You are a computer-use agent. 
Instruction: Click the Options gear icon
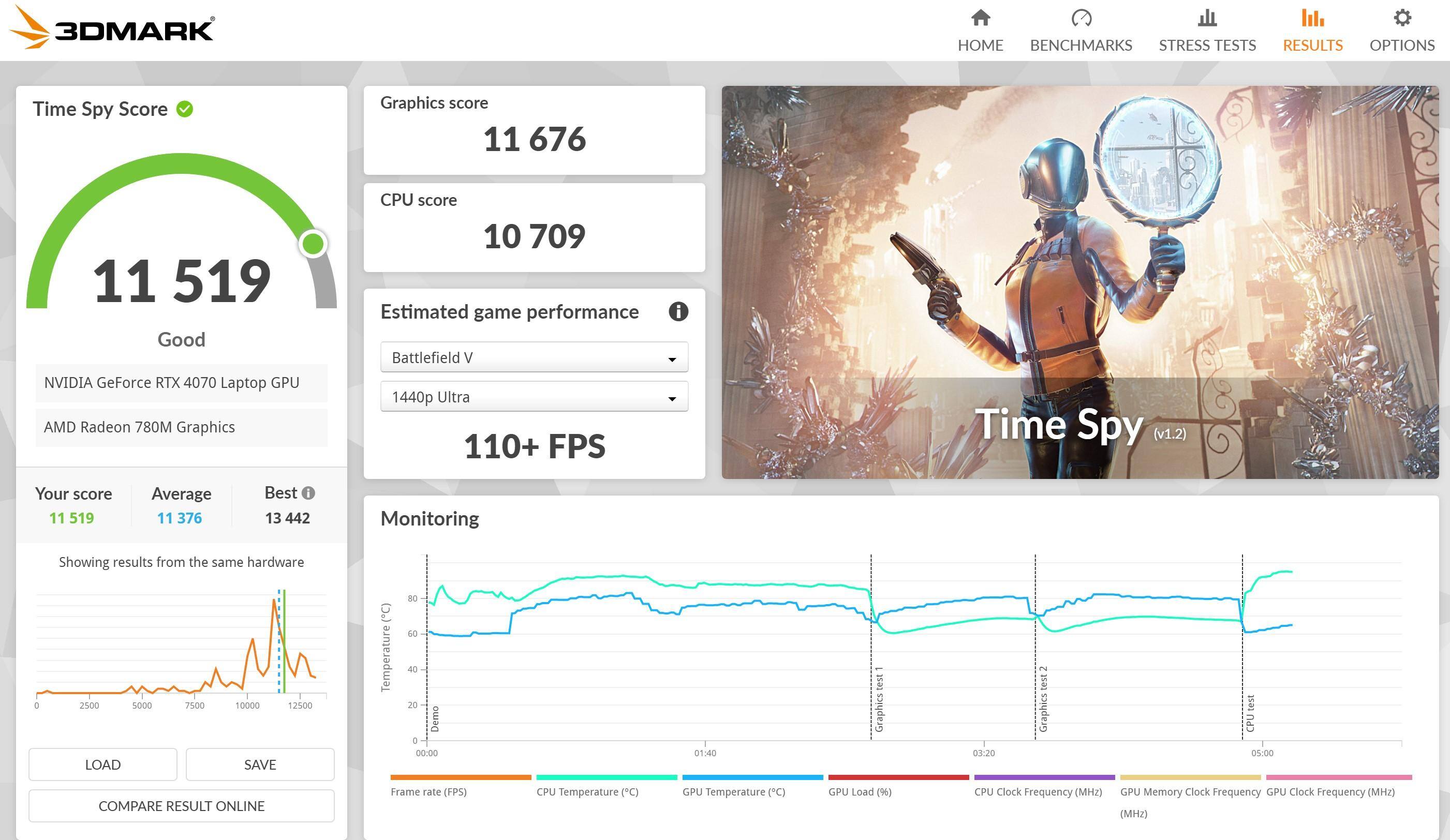click(1402, 18)
